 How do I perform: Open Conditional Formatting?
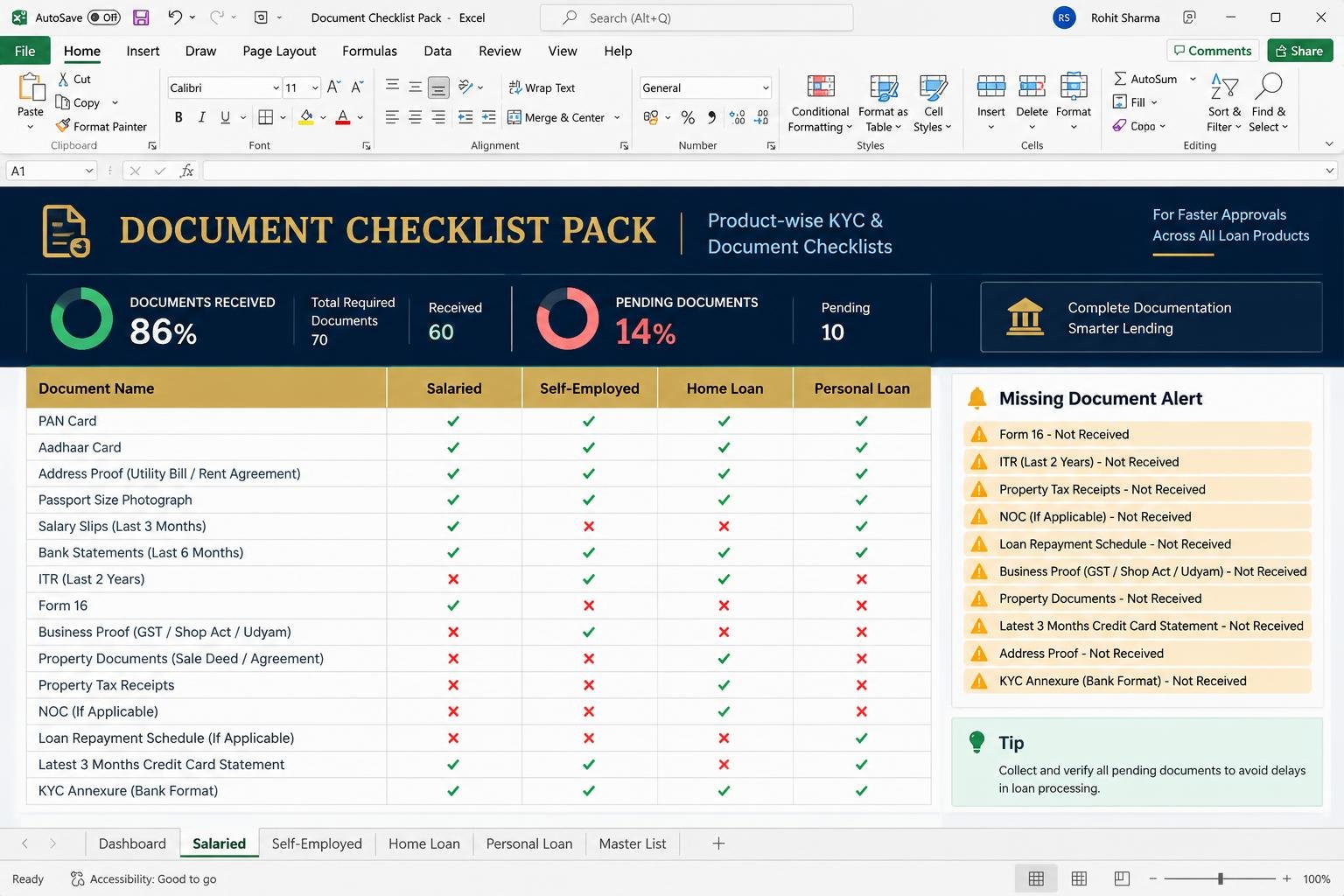pos(820,103)
